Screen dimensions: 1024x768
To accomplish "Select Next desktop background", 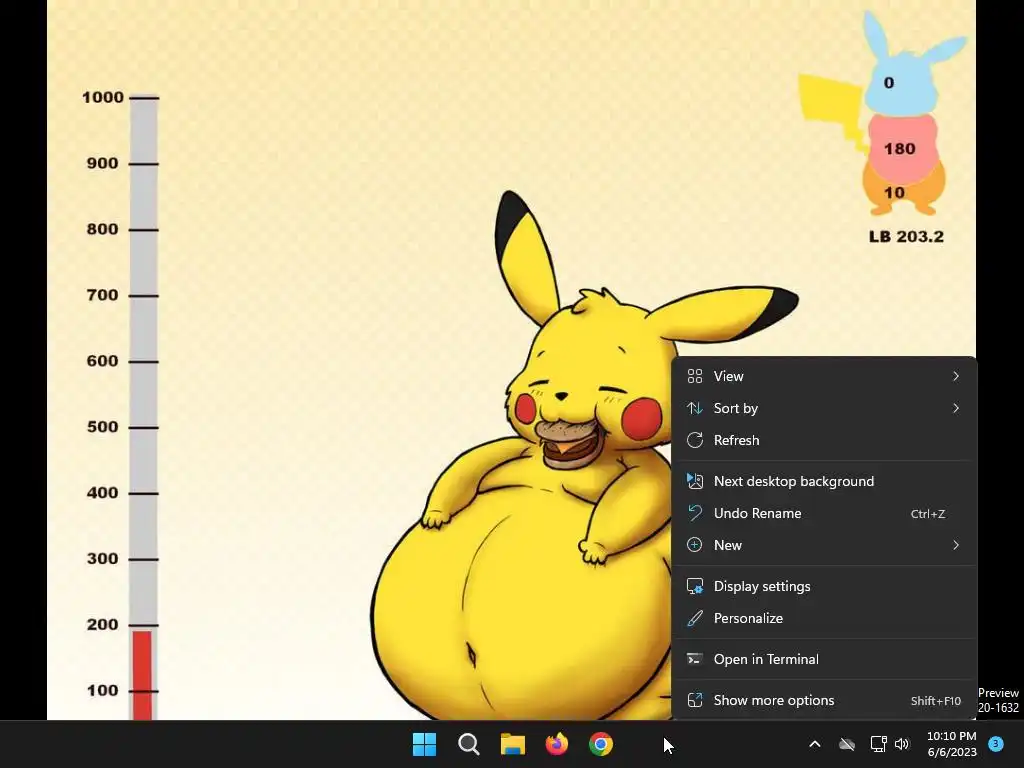I will coord(824,481).
